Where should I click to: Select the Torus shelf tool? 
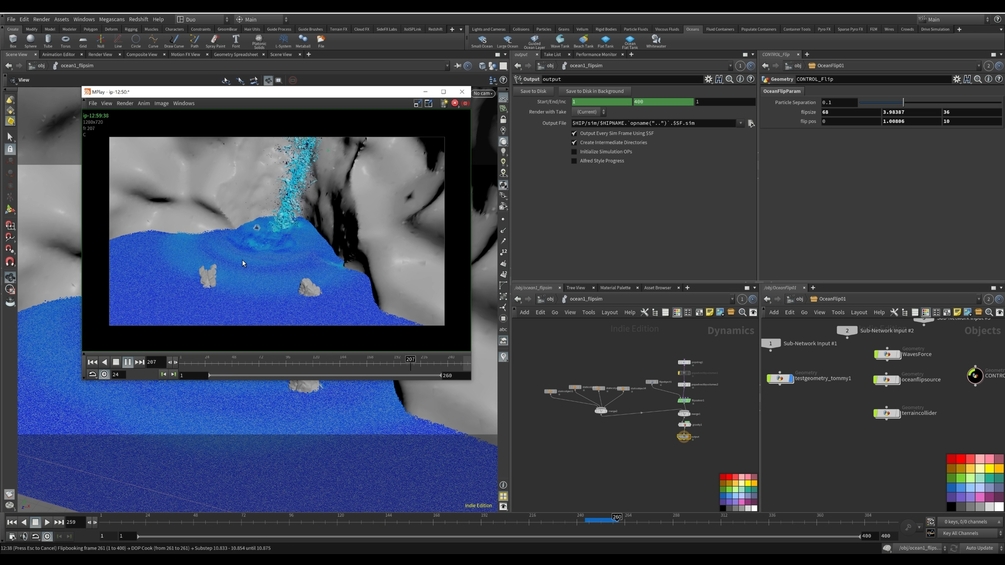(65, 41)
